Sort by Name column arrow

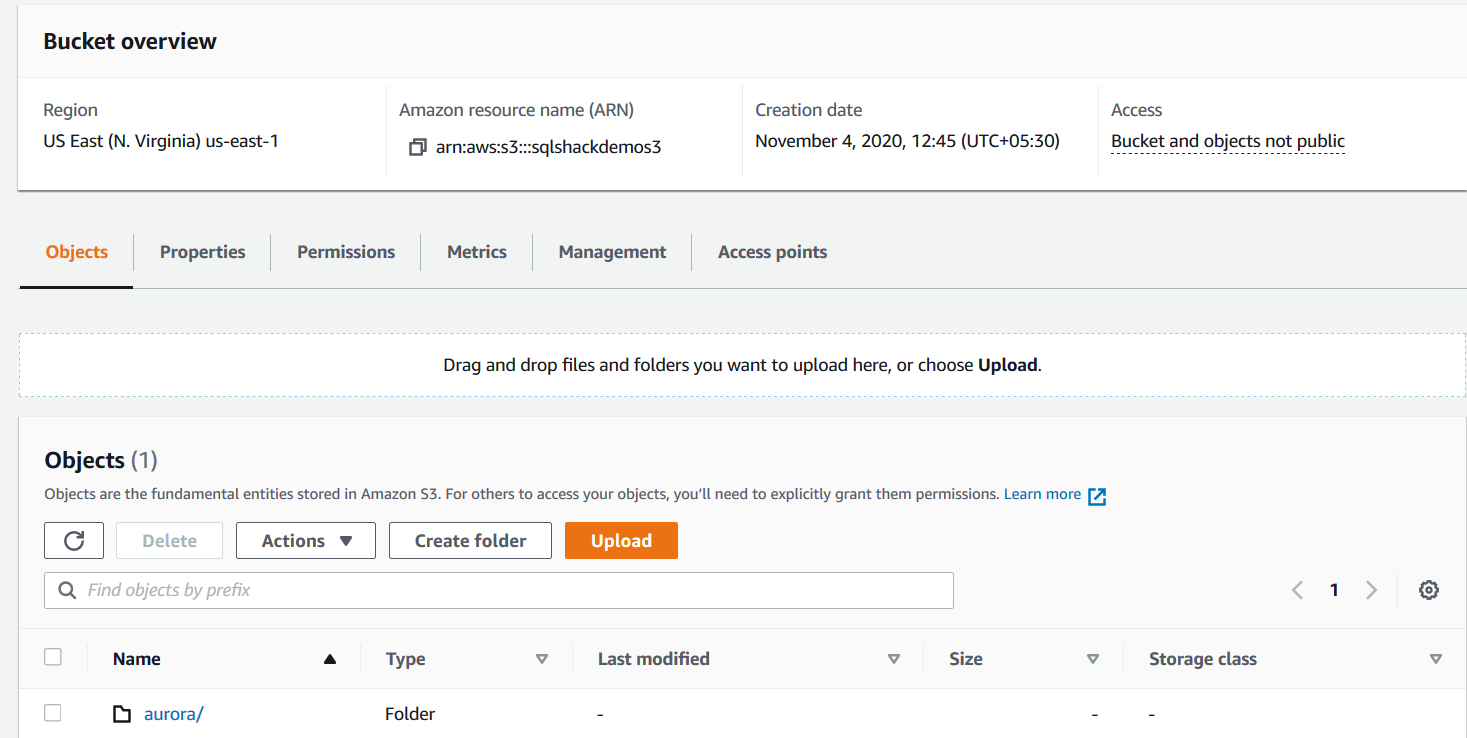(330, 659)
